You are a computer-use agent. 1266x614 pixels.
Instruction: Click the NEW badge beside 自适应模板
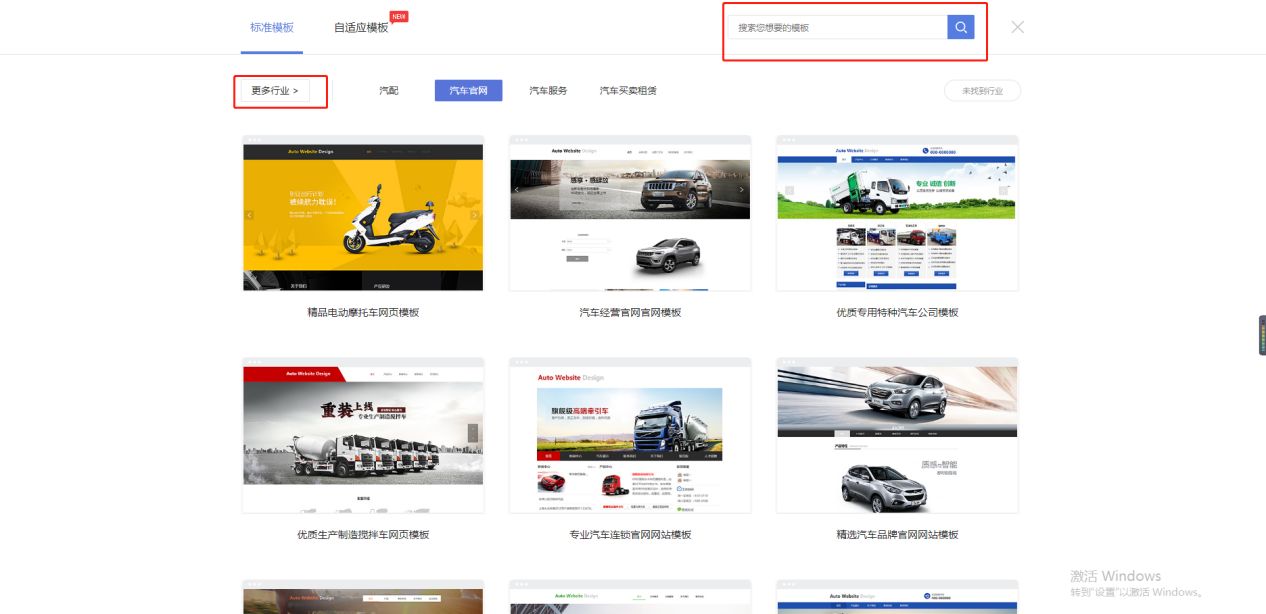click(399, 17)
